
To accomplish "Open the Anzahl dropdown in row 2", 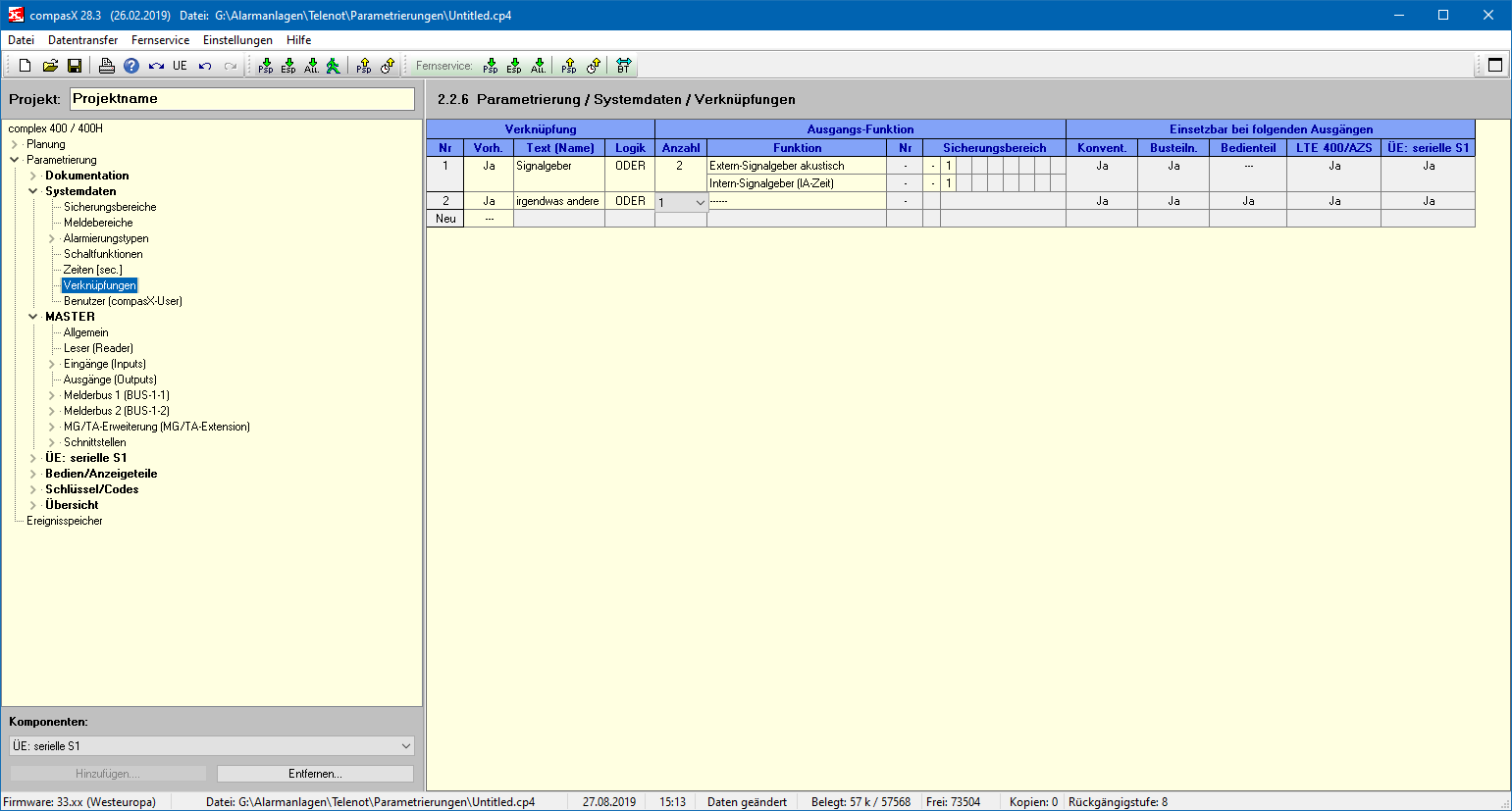I will coord(700,202).
